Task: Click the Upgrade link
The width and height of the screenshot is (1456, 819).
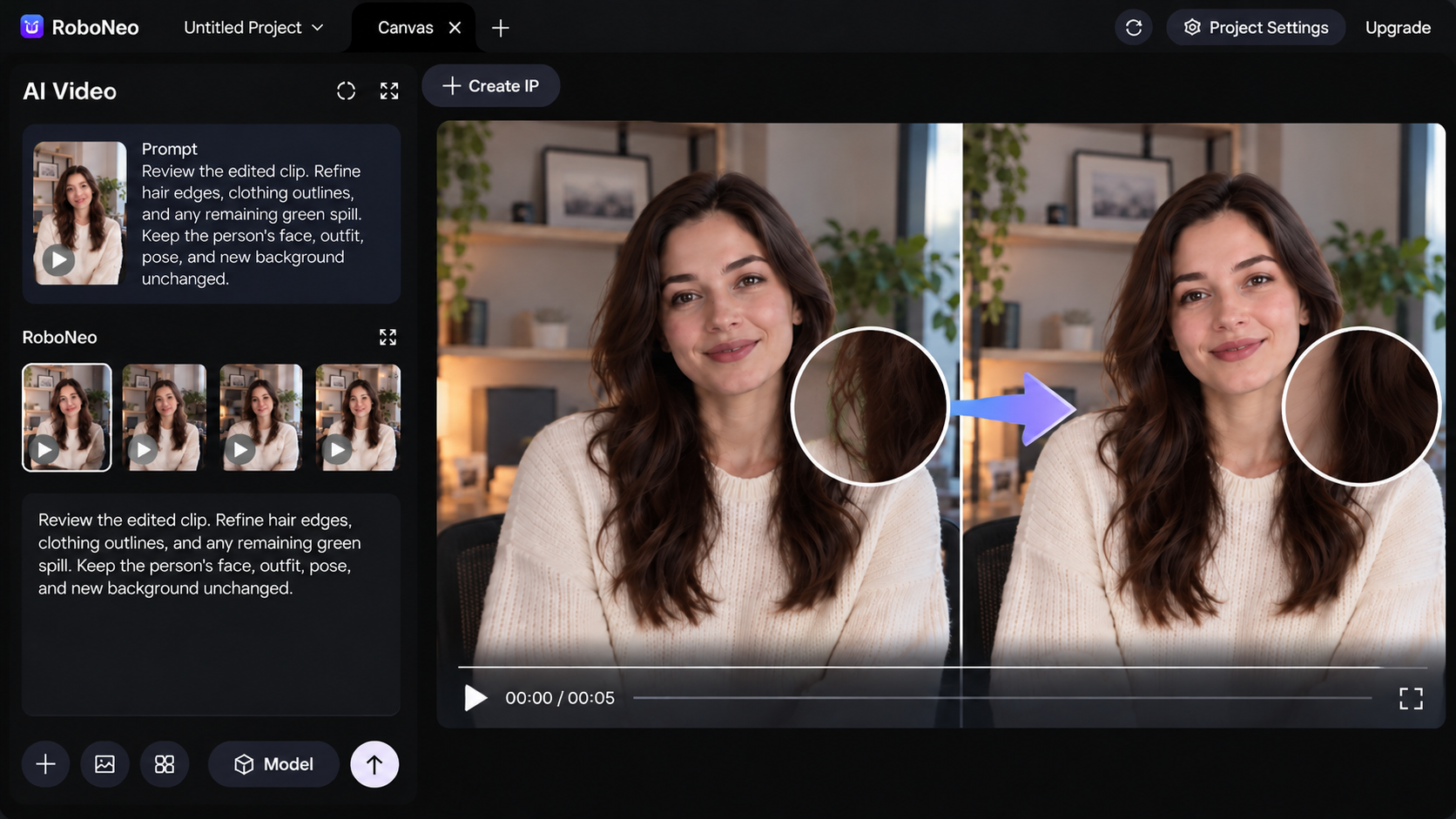Action: click(1398, 28)
